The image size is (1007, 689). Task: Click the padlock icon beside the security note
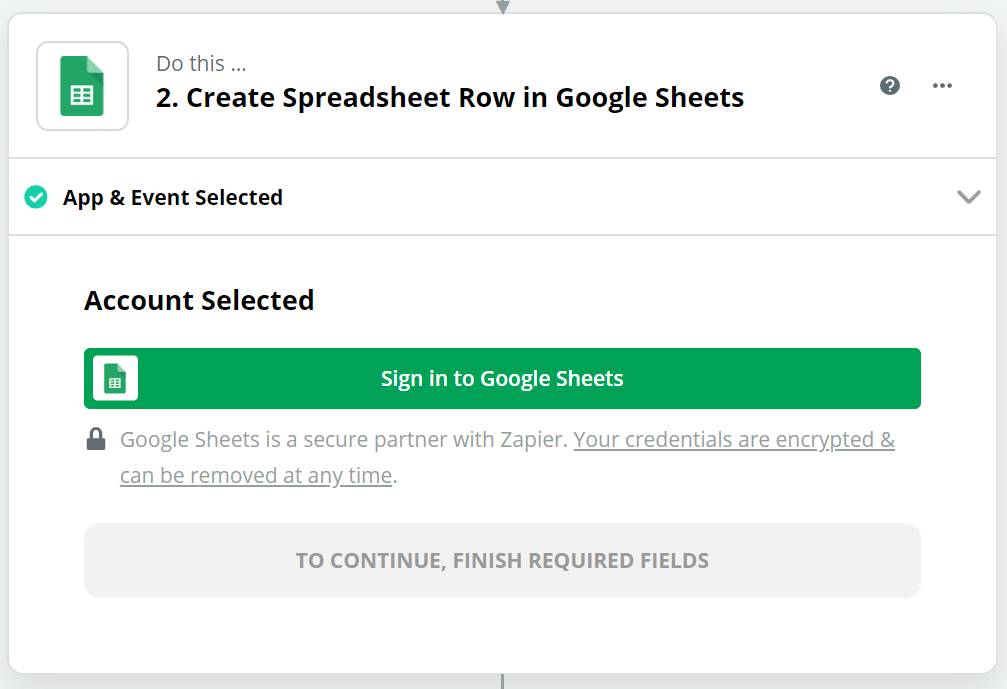point(96,439)
